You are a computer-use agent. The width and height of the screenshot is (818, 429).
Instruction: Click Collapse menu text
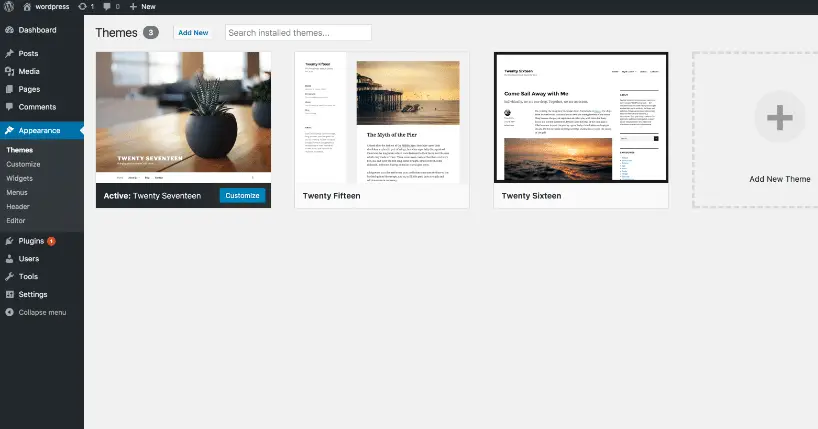click(42, 312)
